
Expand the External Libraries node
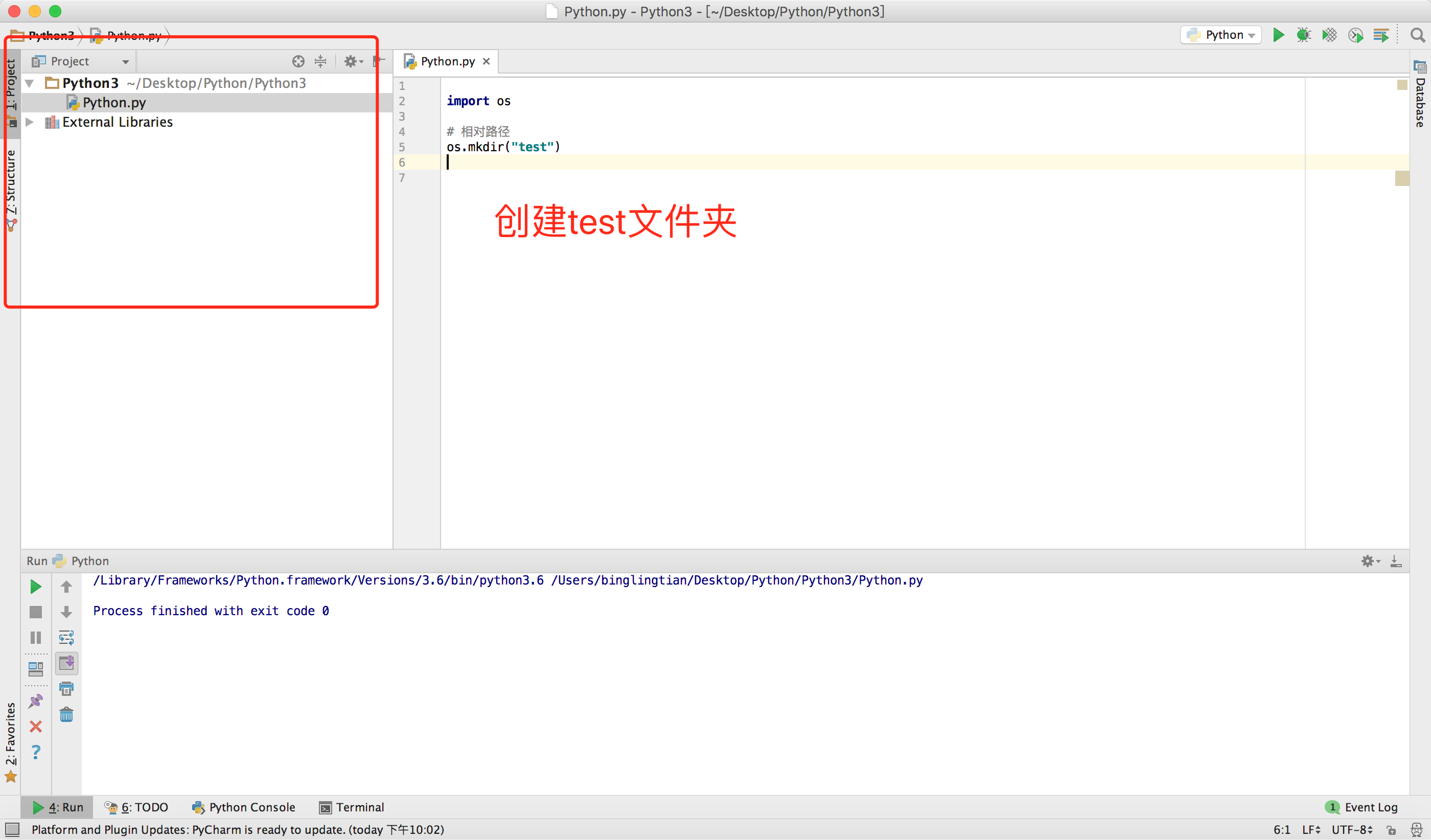point(30,122)
